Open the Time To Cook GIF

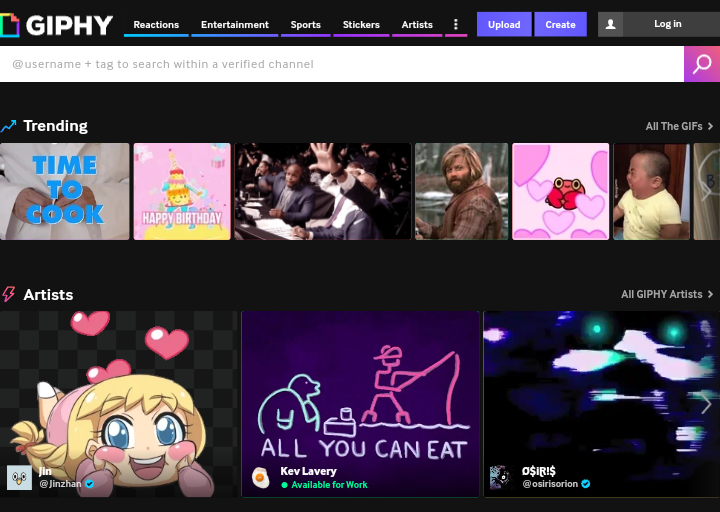(65, 191)
